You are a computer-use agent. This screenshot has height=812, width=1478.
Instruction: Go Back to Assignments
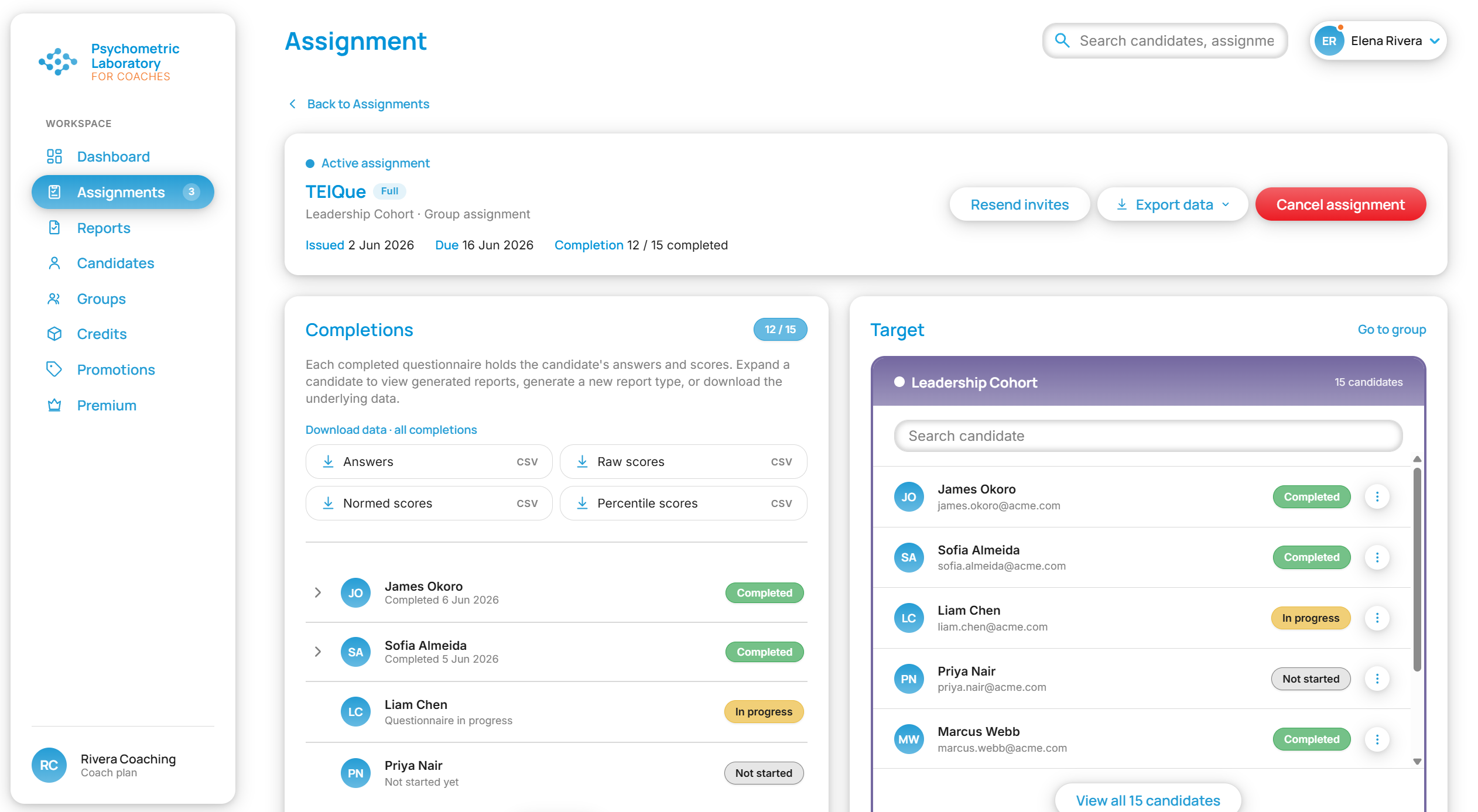(368, 104)
